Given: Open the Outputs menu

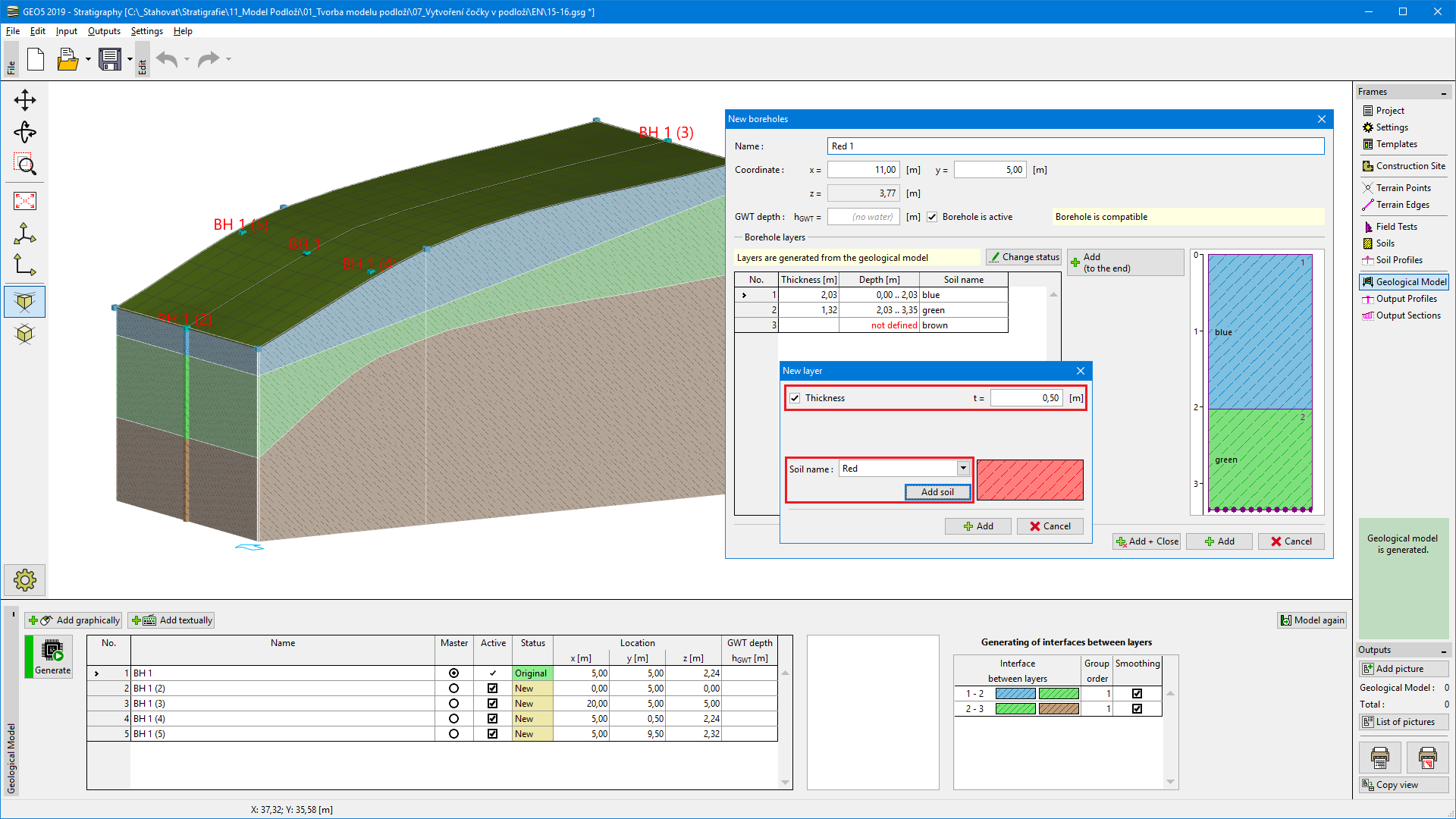Looking at the screenshot, I should (104, 31).
